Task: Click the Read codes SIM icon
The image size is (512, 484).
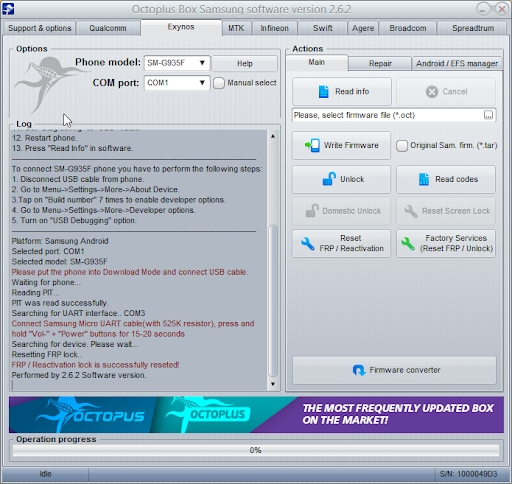Action: (x=424, y=179)
